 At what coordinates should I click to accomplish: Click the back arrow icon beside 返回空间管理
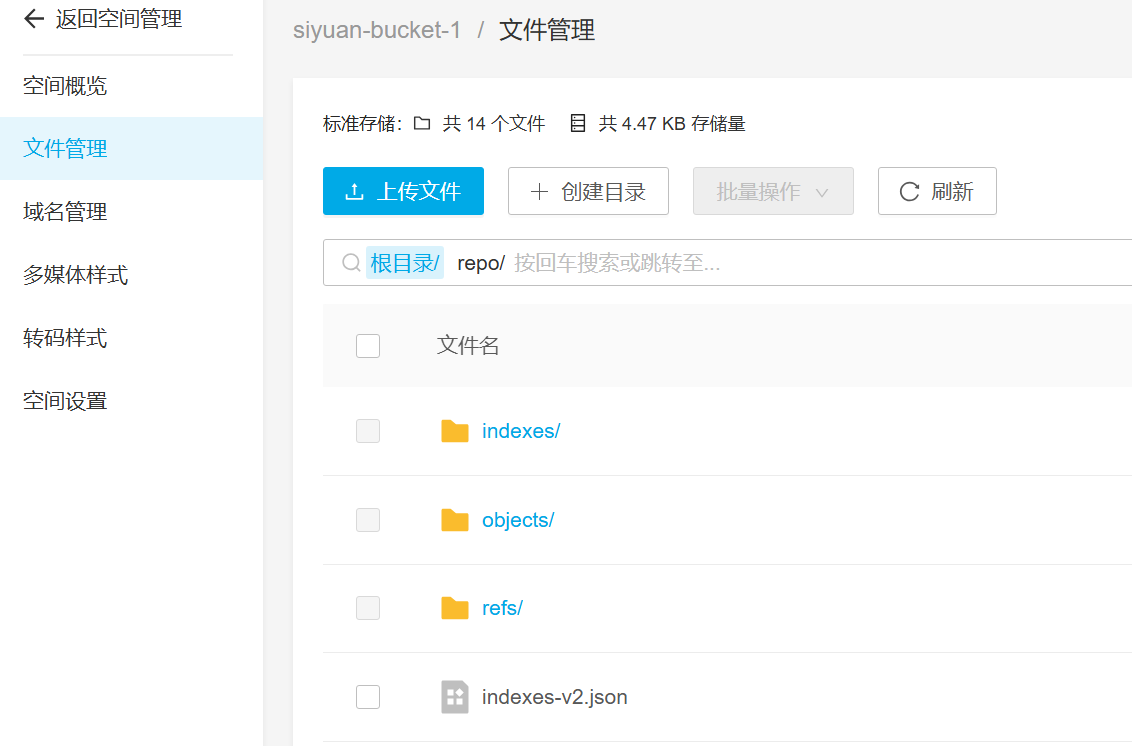pos(34,19)
